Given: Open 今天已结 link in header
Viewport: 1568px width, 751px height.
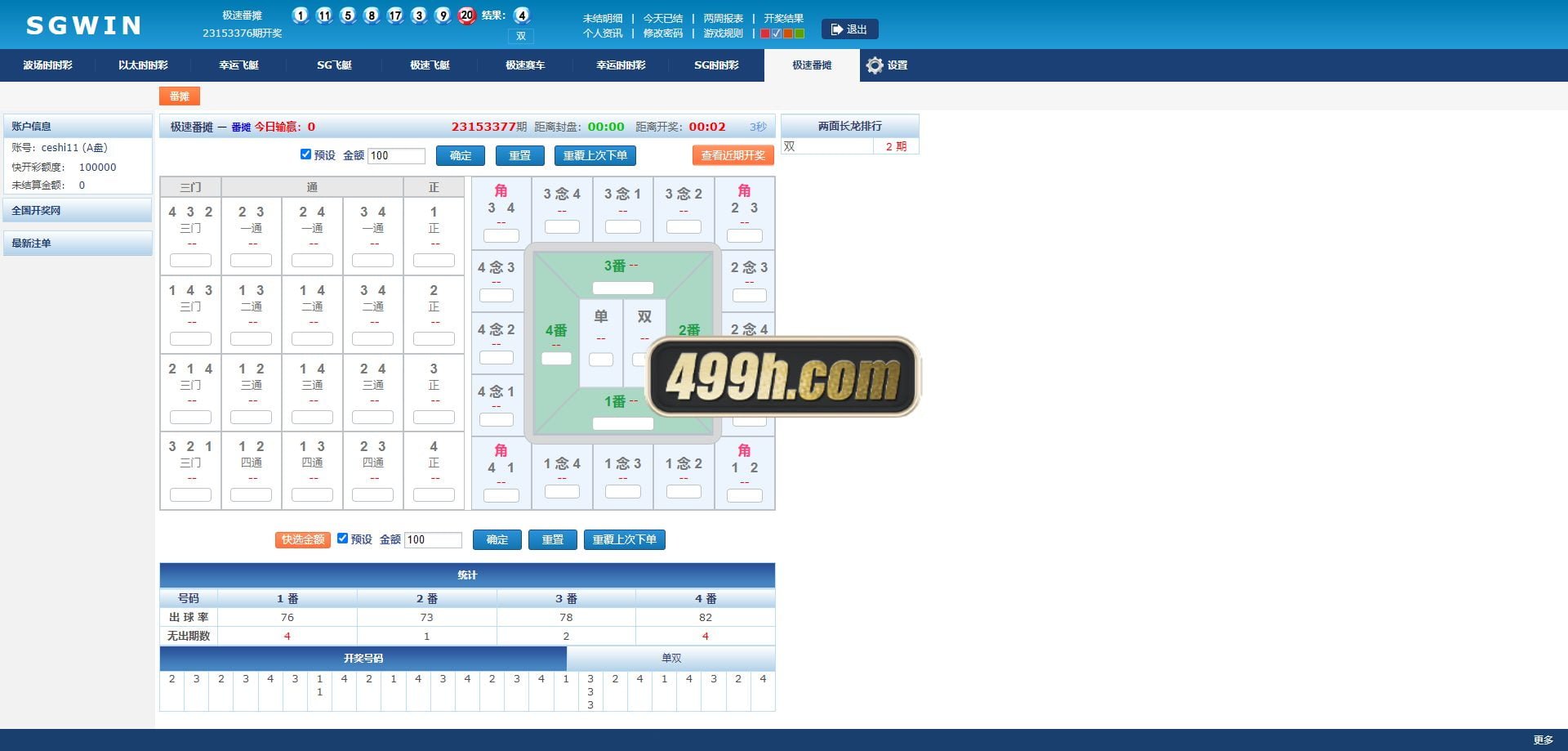Looking at the screenshot, I should tap(663, 18).
